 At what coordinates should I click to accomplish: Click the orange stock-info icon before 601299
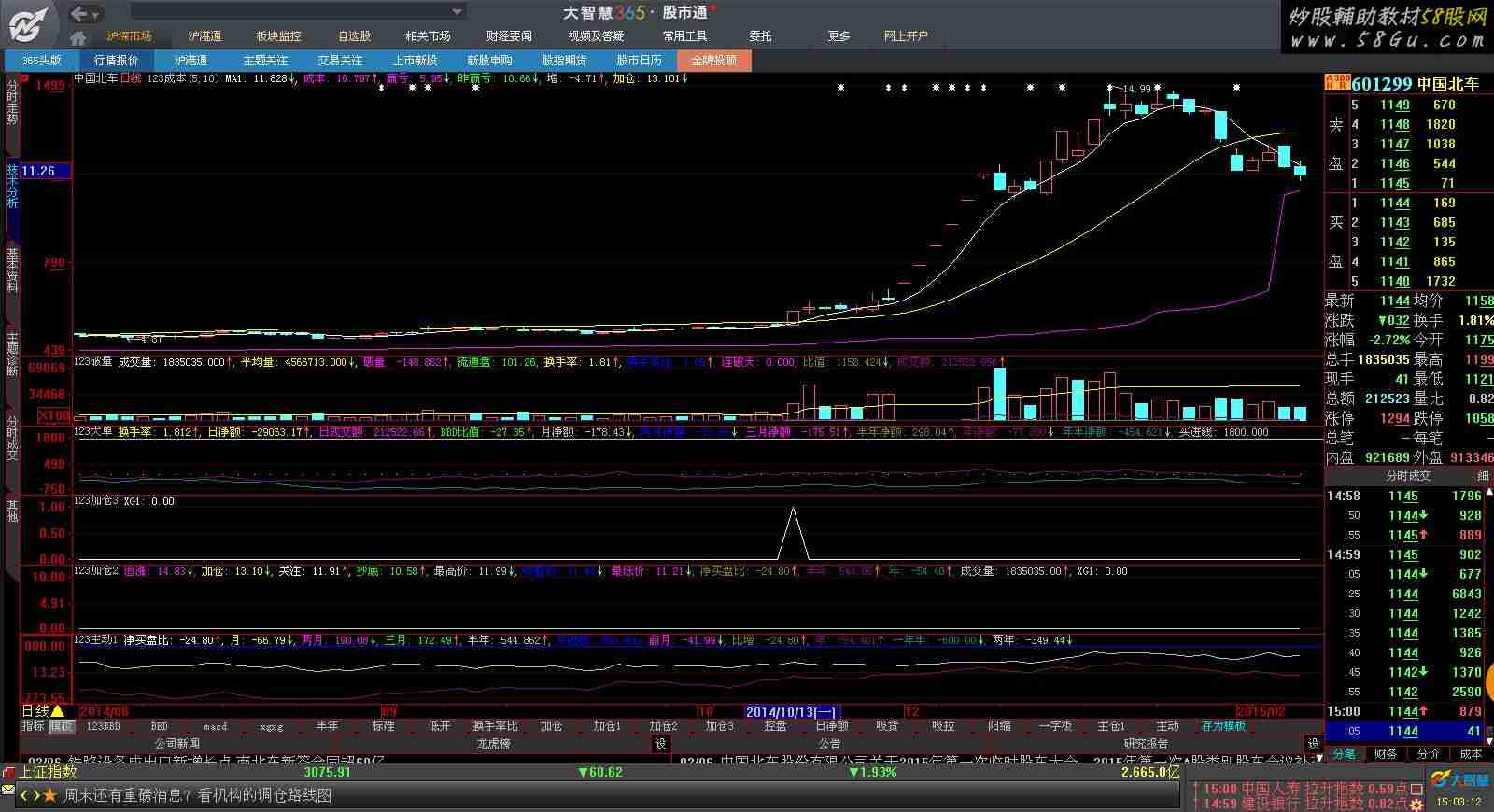pyautogui.click(x=1337, y=83)
